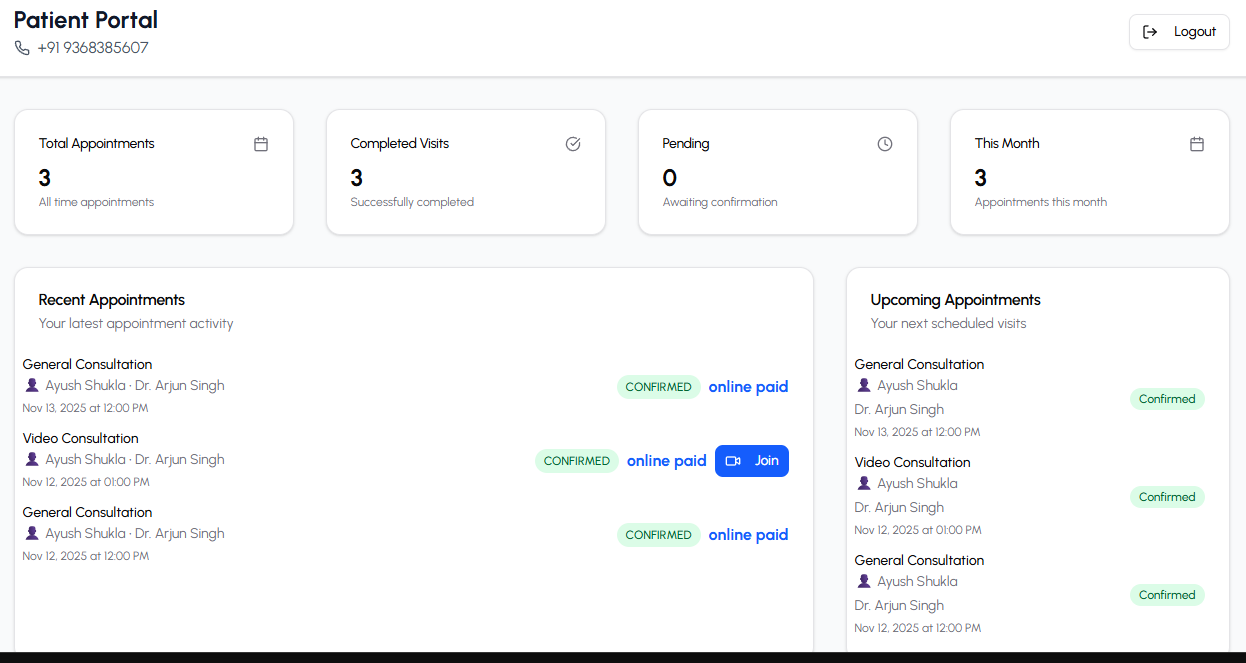Screen dimensions: 1246x663
Task: Click the calendar icon in This Month card
Action: tap(1197, 144)
